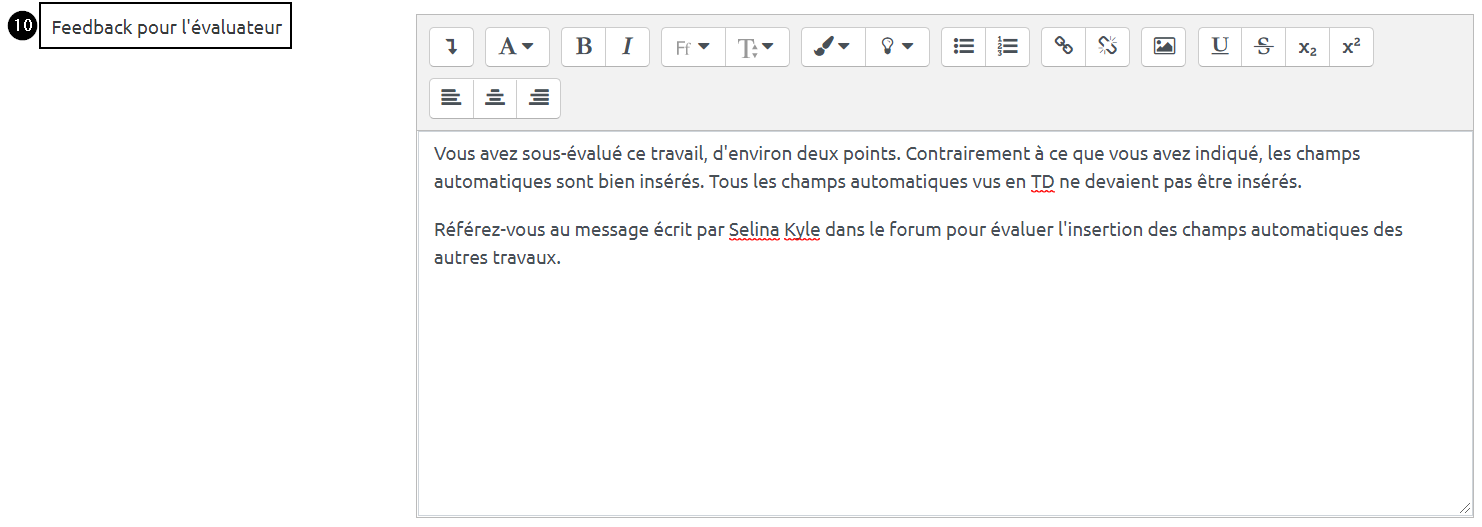Click the insert link icon
This screenshot has width=1482, height=527.
[1064, 47]
